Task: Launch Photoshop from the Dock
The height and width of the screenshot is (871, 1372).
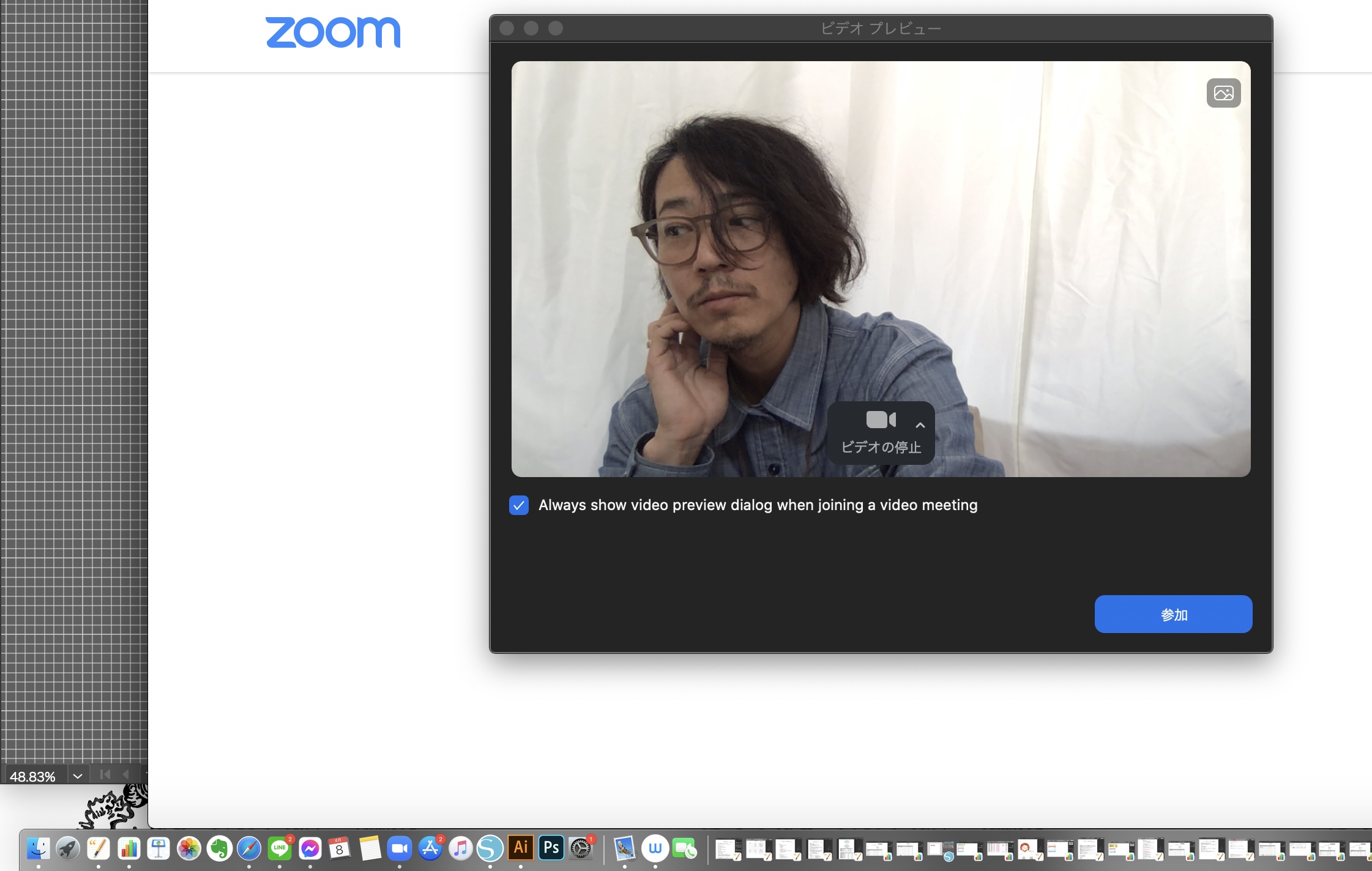Action: point(551,848)
